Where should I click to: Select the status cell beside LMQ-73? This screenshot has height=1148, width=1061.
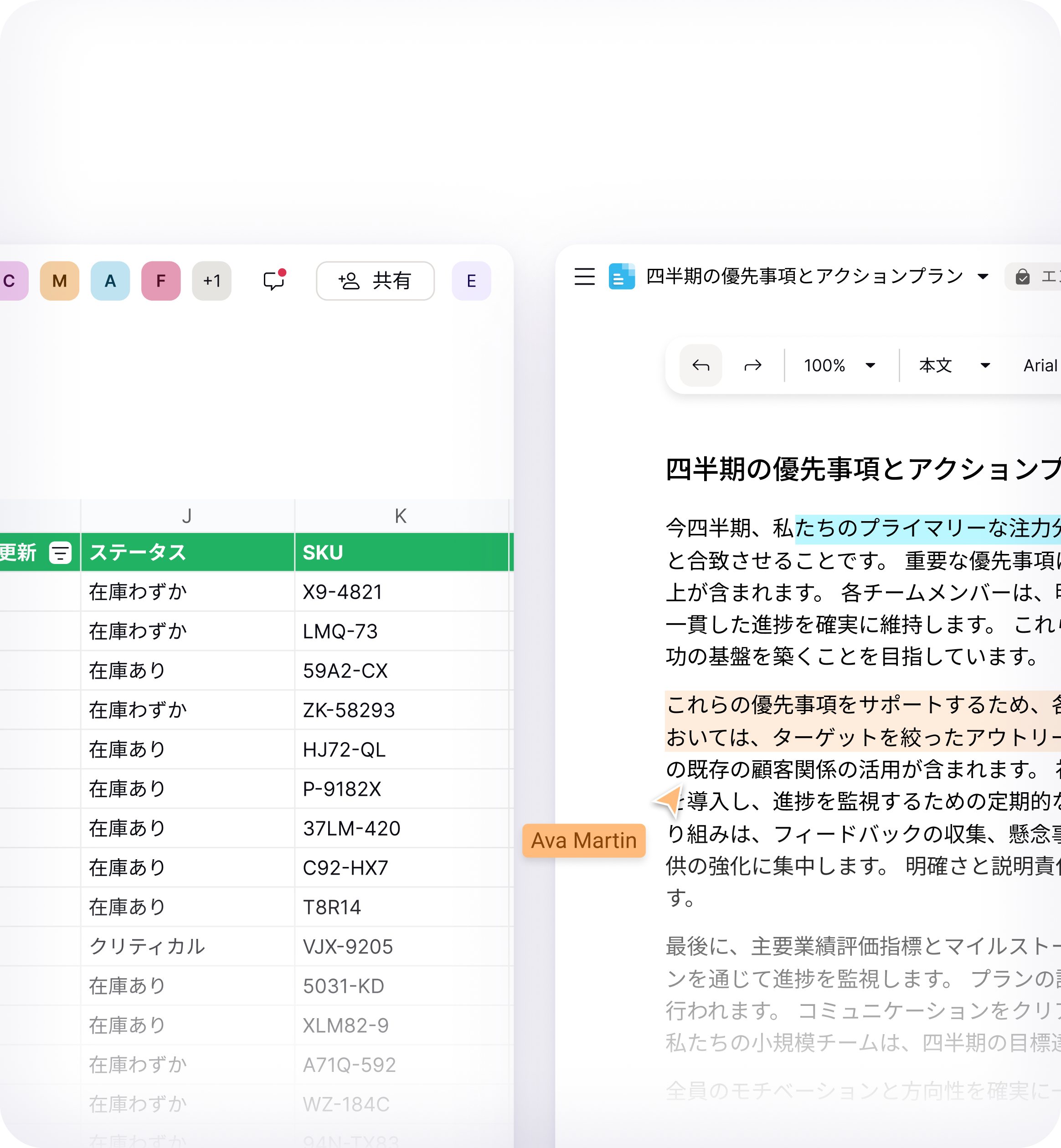click(187, 631)
